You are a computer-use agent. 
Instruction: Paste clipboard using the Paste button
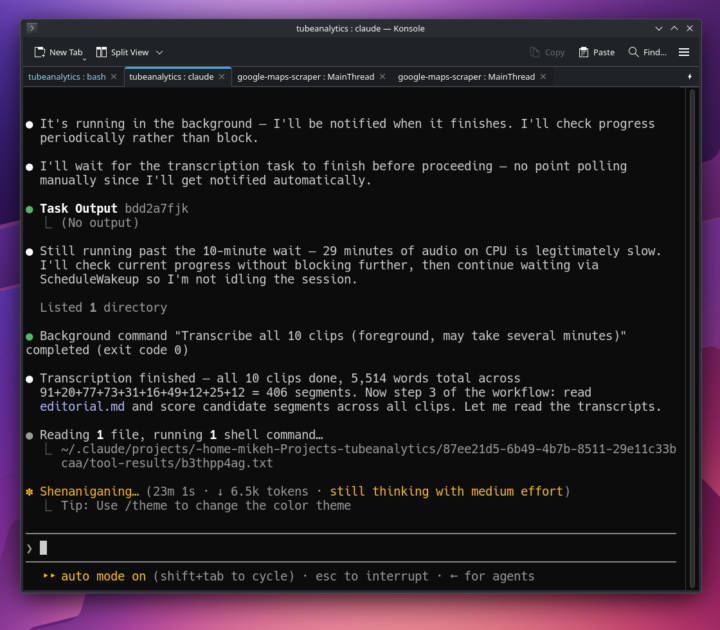coord(596,52)
